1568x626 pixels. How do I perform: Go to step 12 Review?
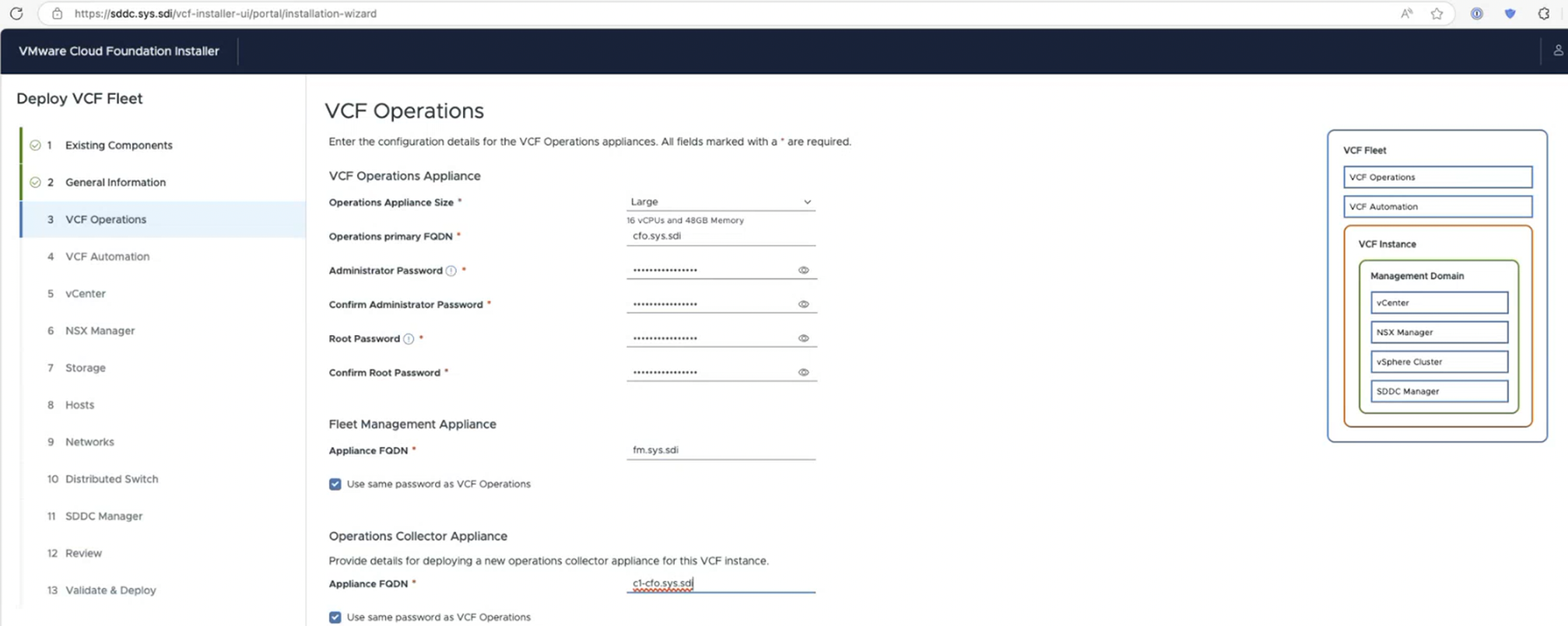(x=163, y=553)
